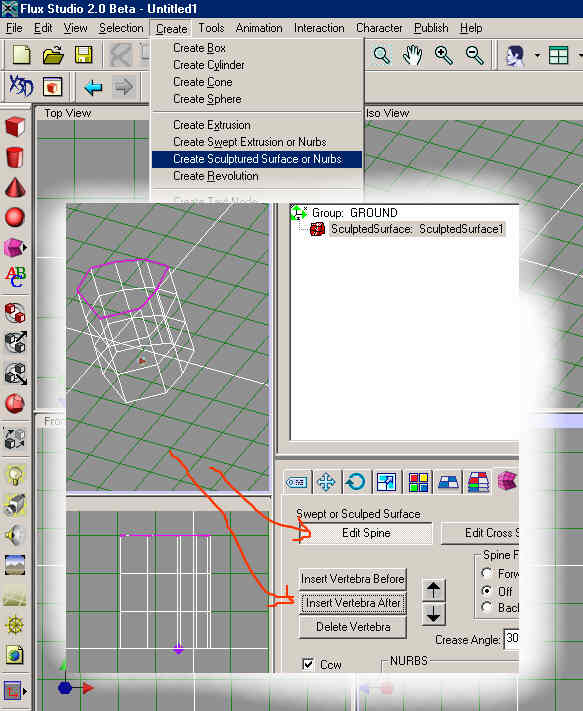This screenshot has height=711, width=583.
Task: Choose Create Sculptured Surface or Nurbs
Action: [257, 159]
